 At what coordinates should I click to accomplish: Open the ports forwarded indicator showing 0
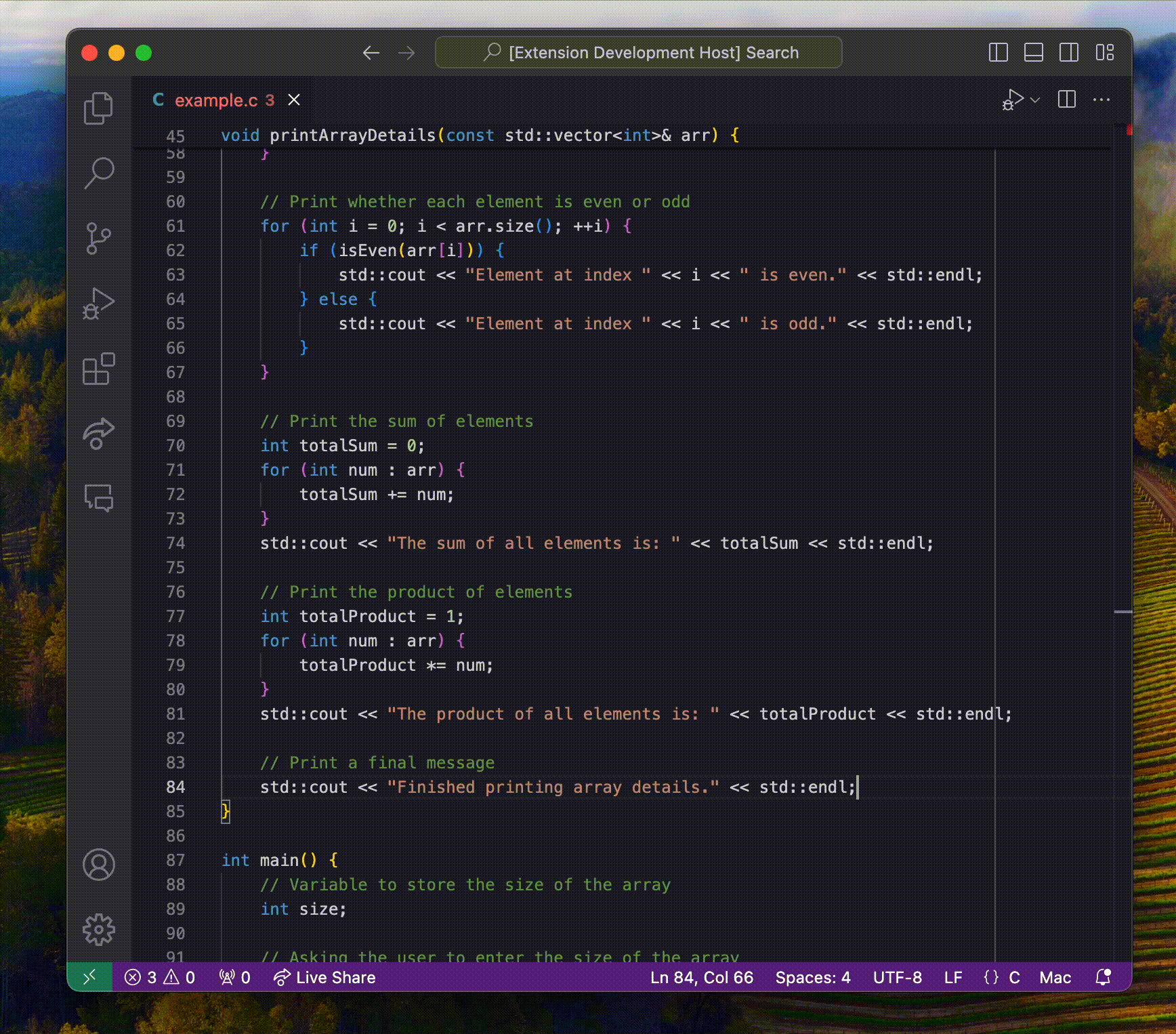click(235, 977)
